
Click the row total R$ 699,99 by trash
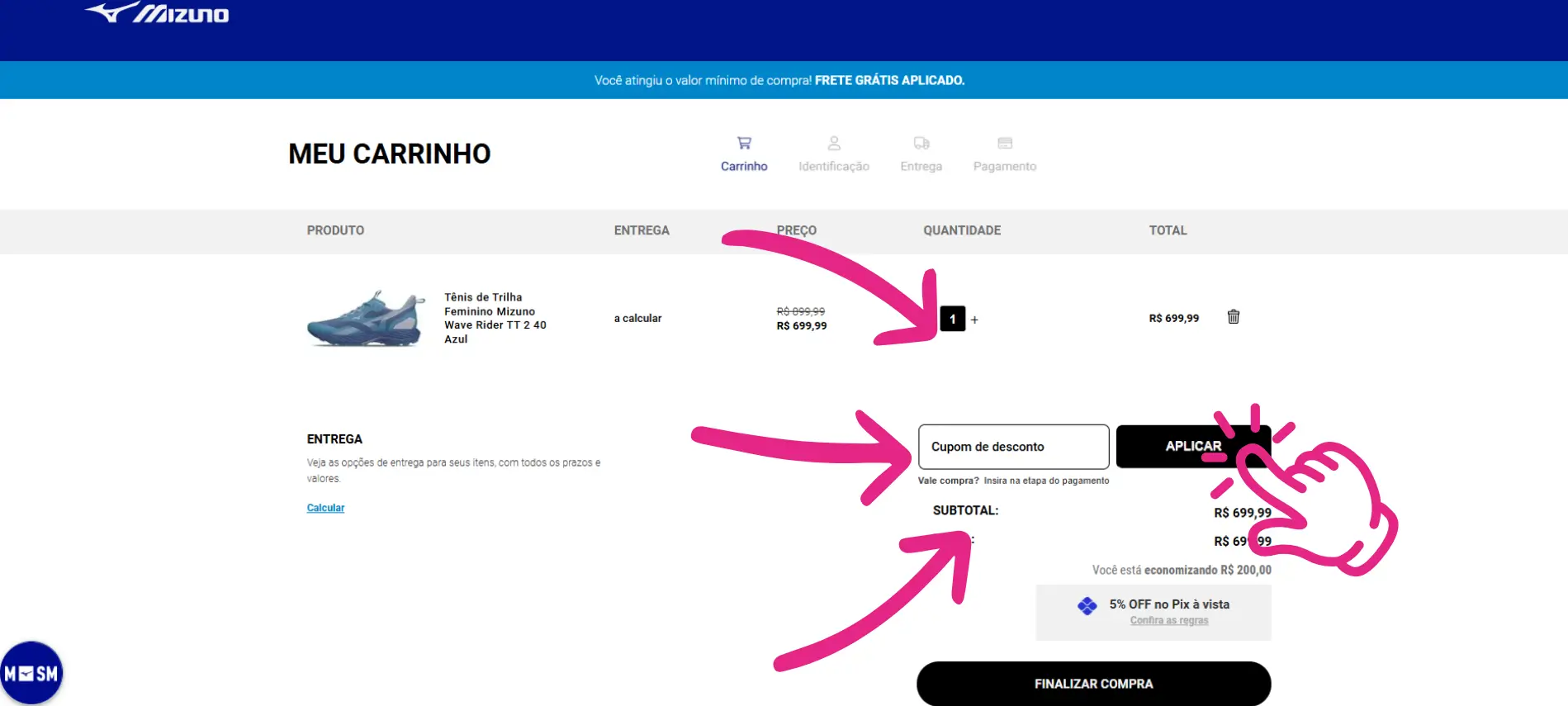[1173, 318]
